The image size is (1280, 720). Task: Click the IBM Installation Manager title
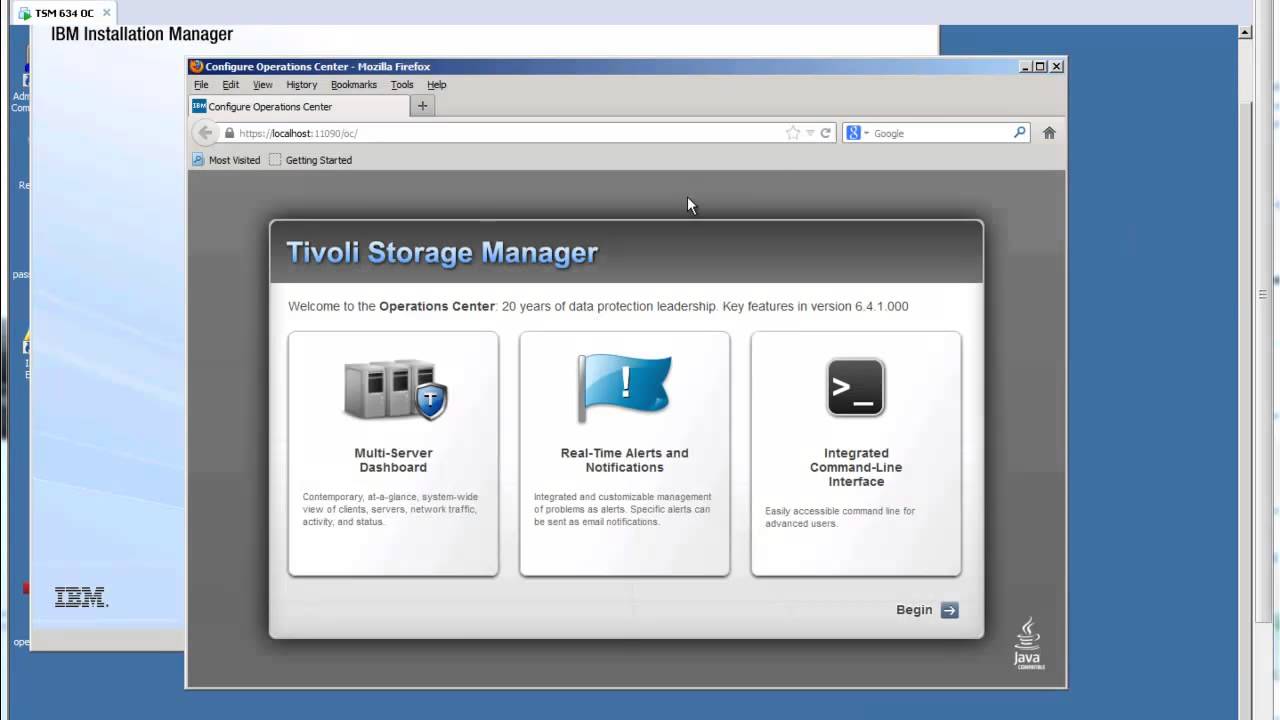(x=142, y=34)
